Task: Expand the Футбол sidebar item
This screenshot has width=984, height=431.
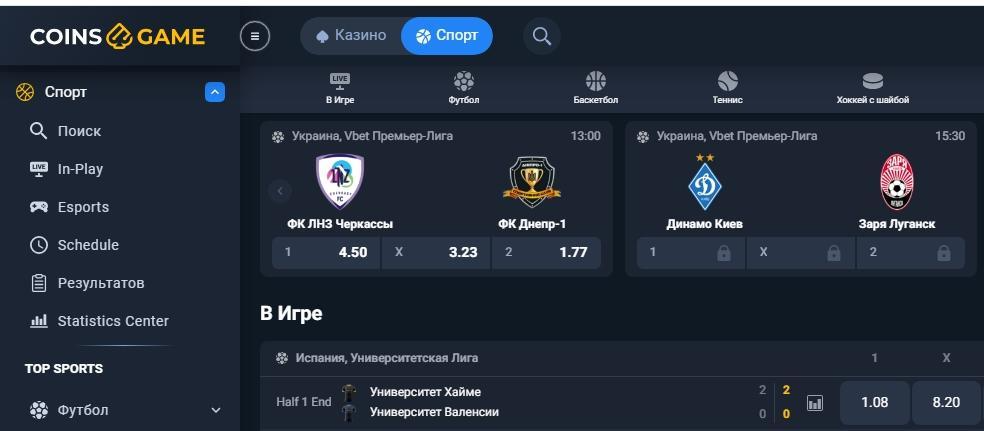Action: pyautogui.click(x=216, y=410)
